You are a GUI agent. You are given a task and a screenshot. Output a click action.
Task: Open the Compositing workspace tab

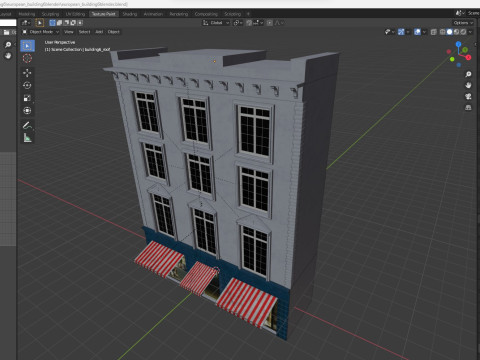point(206,14)
